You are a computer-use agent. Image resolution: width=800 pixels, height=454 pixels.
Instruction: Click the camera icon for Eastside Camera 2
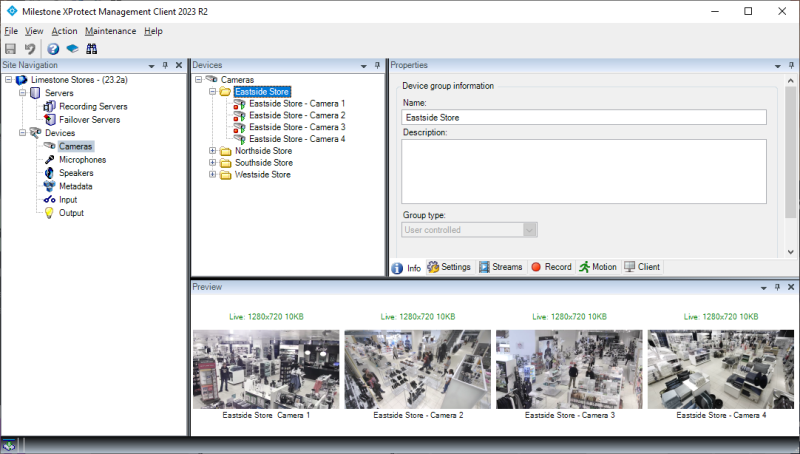(x=239, y=115)
